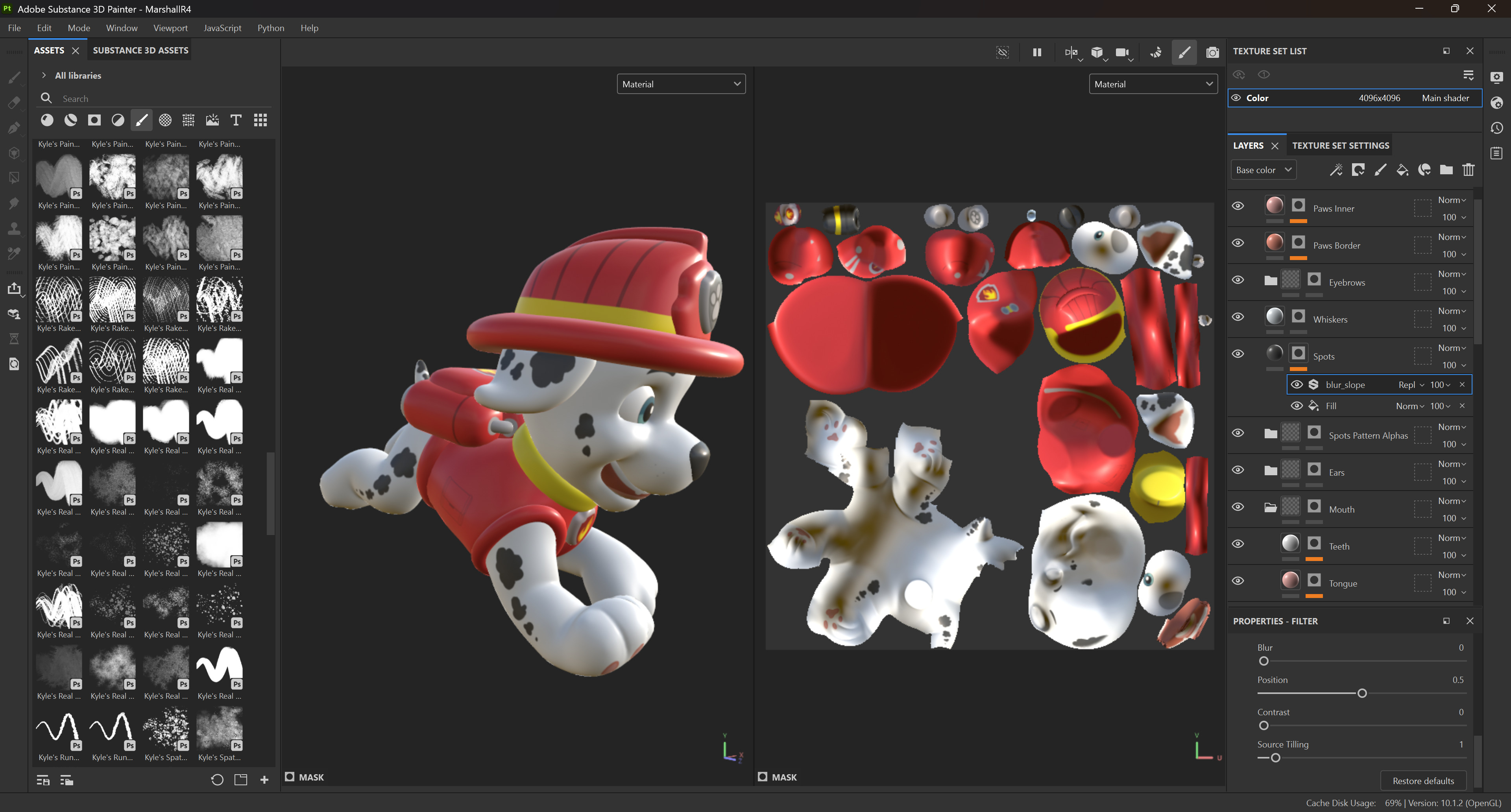The height and width of the screenshot is (812, 1511).
Task: Filter assets by Smart materials icon
Action: point(70,120)
